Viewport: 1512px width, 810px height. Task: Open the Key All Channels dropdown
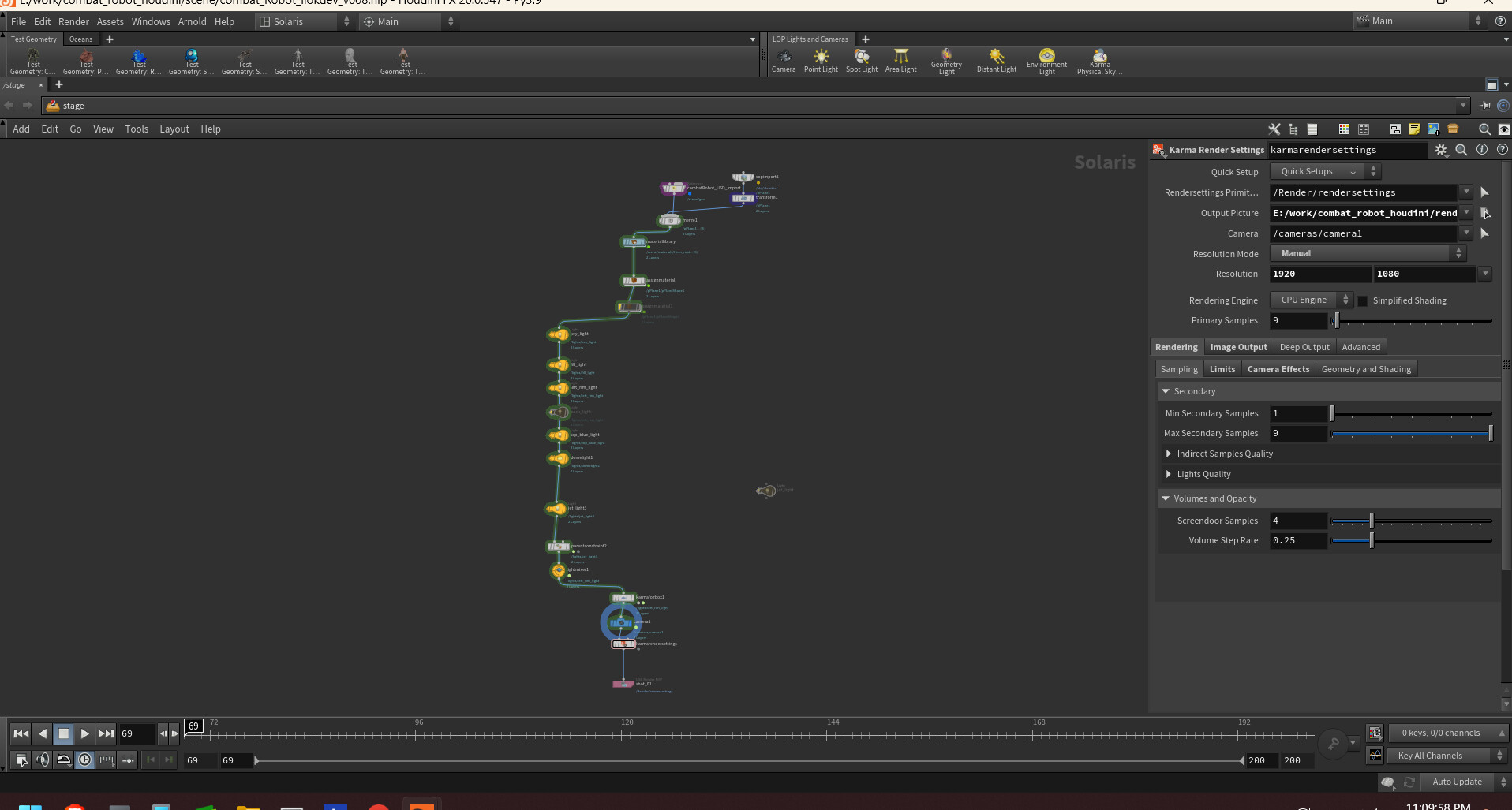click(x=1447, y=756)
